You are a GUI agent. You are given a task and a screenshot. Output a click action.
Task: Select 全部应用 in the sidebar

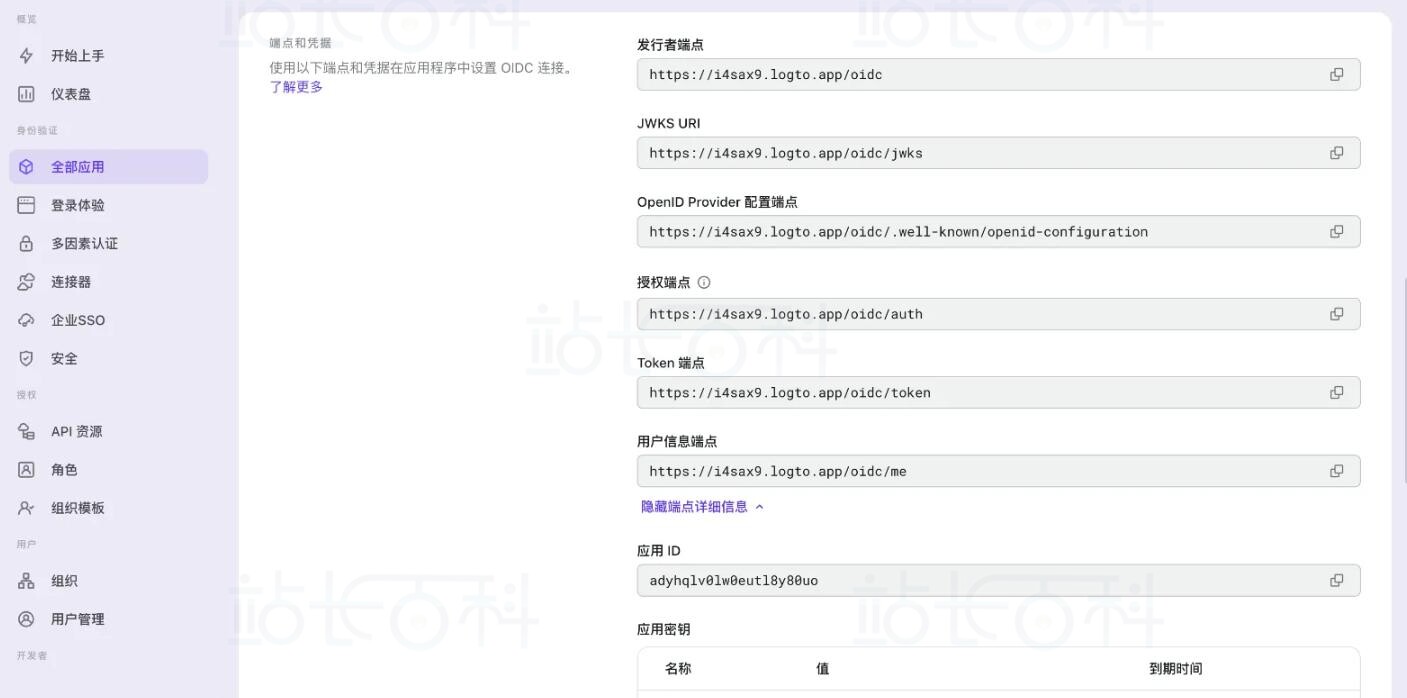click(108, 167)
